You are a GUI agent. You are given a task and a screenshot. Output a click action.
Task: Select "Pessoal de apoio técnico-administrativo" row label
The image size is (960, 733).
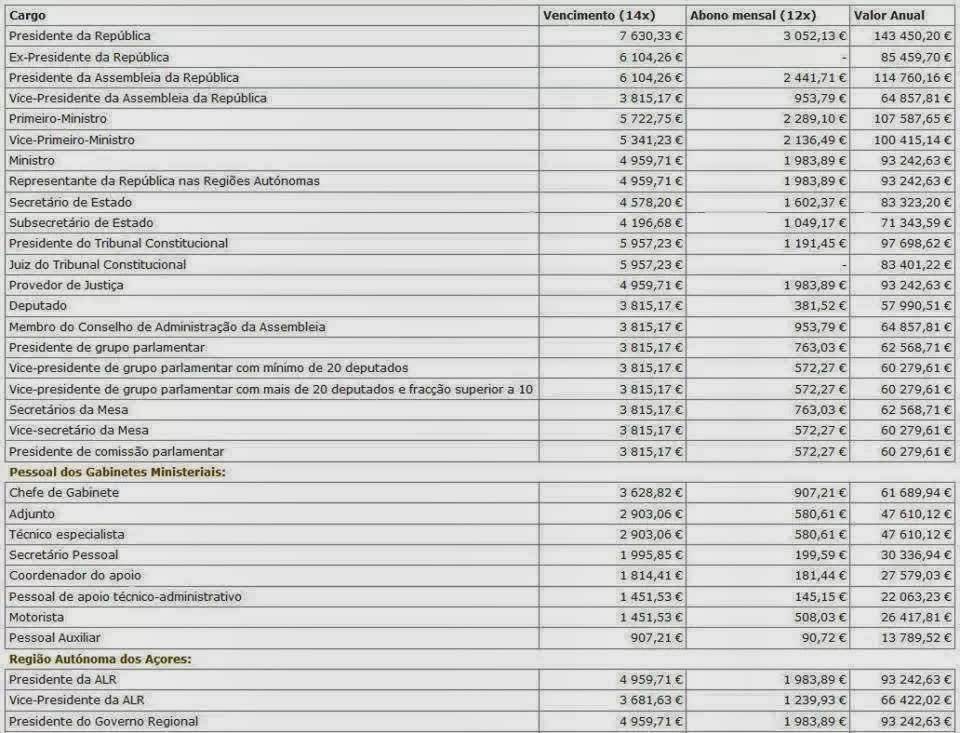point(125,597)
